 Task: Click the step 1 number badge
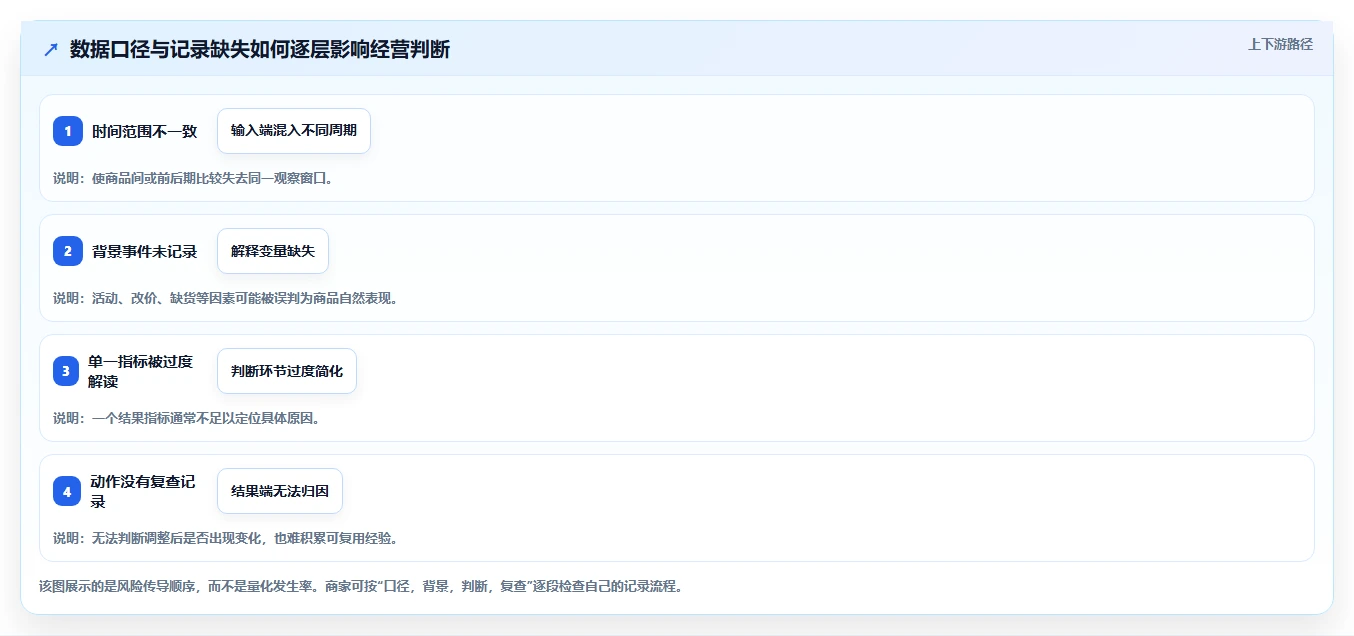[68, 131]
